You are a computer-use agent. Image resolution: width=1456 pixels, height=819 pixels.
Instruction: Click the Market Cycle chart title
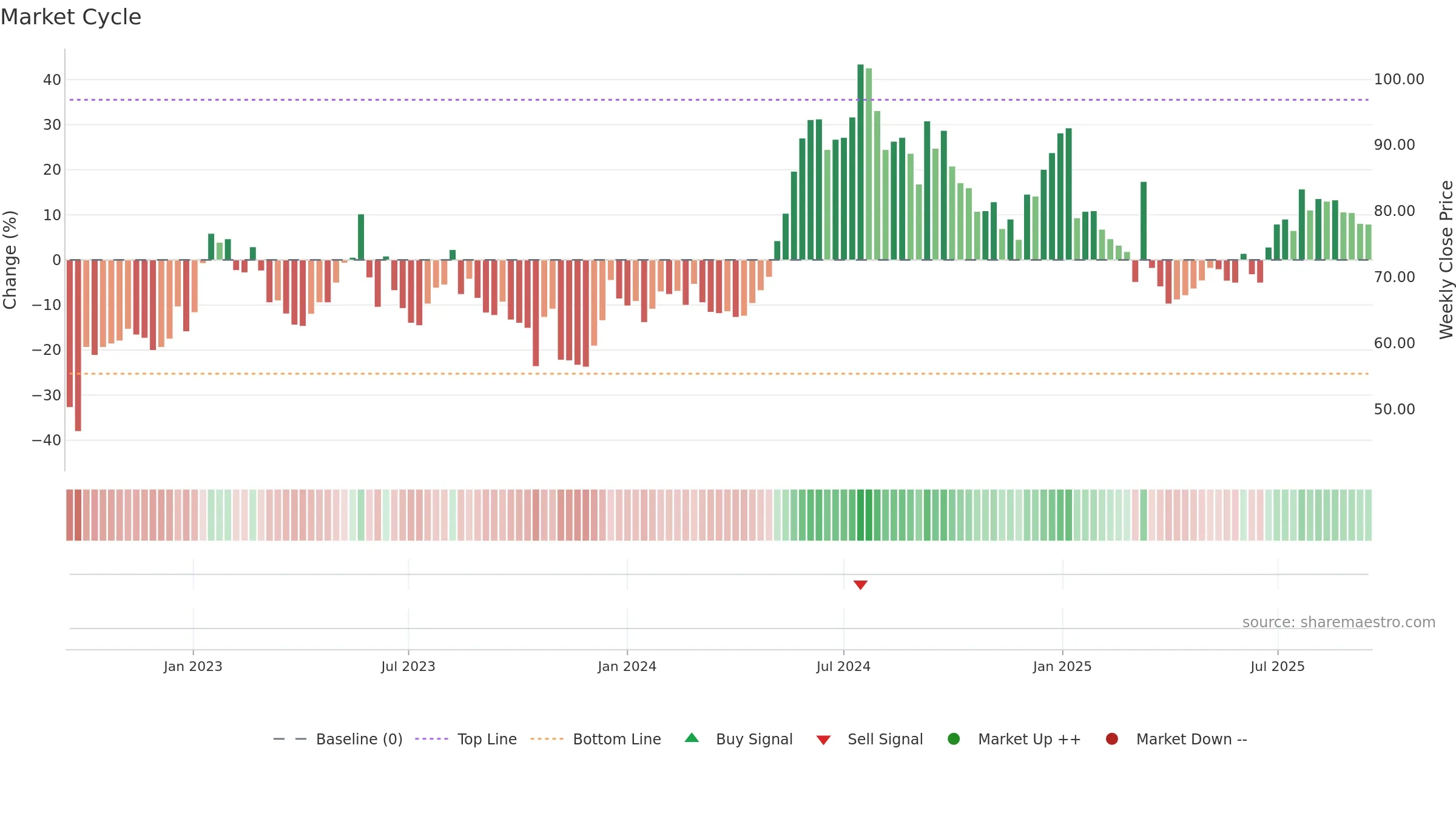click(71, 17)
